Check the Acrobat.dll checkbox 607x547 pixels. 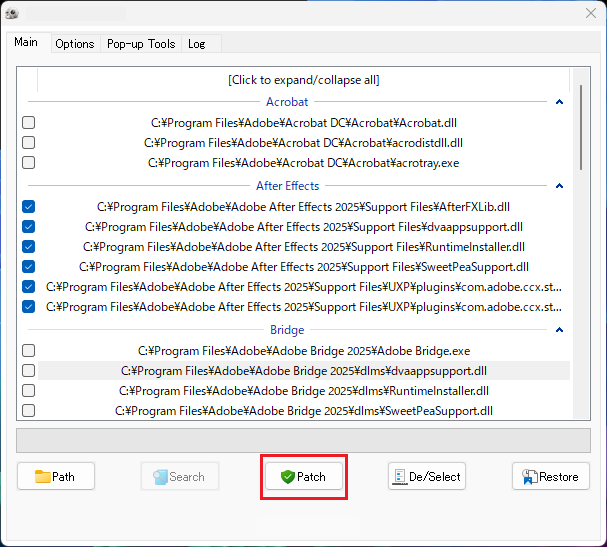29,123
